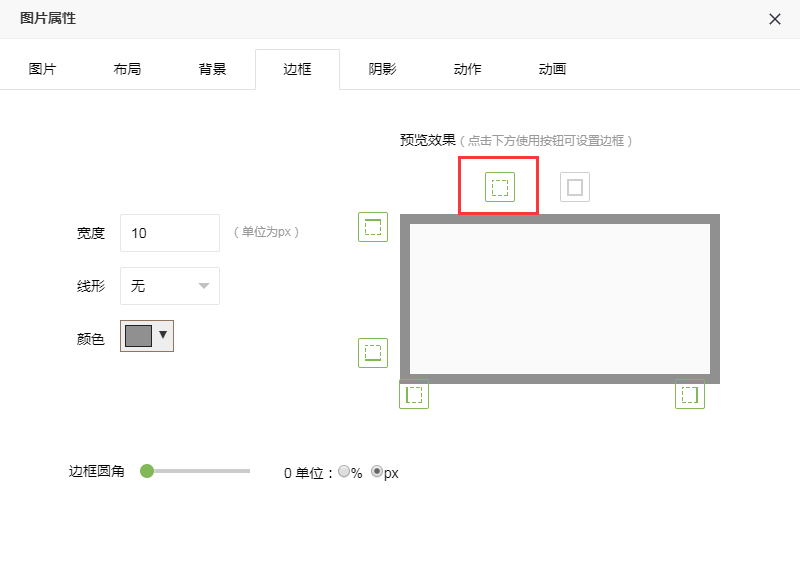Select the px unit radio button

(377, 472)
